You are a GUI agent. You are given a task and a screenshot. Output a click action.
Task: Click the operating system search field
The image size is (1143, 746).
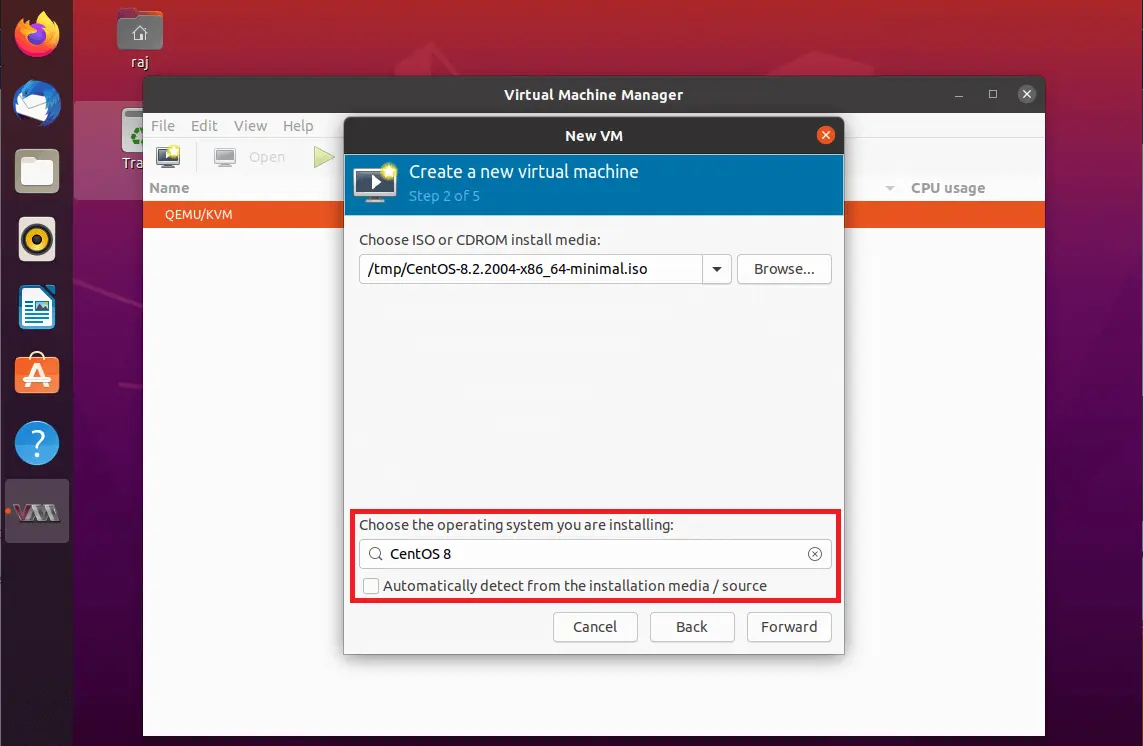595,554
